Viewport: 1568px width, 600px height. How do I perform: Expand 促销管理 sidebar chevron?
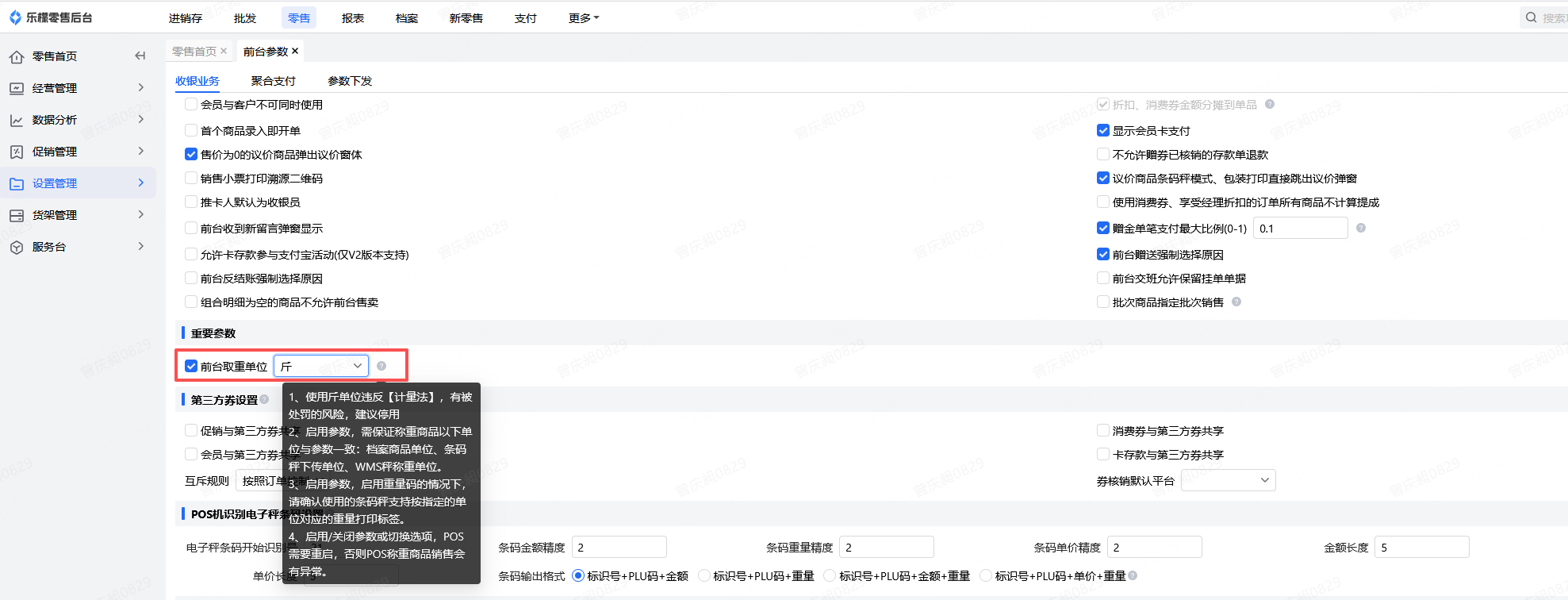tap(141, 151)
